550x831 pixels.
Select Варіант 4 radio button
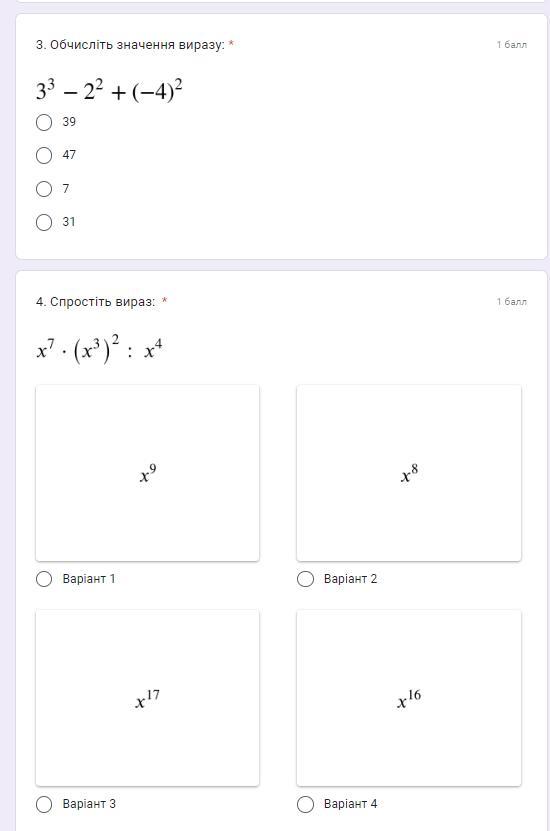point(305,804)
